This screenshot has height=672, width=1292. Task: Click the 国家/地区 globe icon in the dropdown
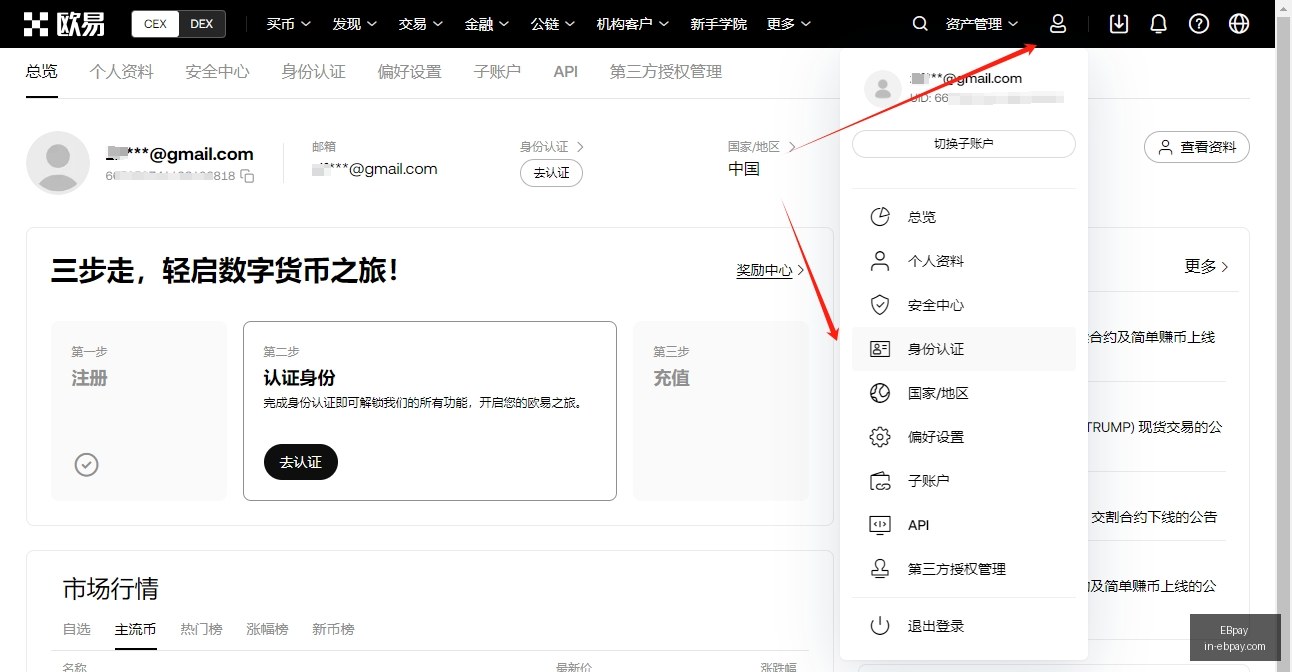880,393
